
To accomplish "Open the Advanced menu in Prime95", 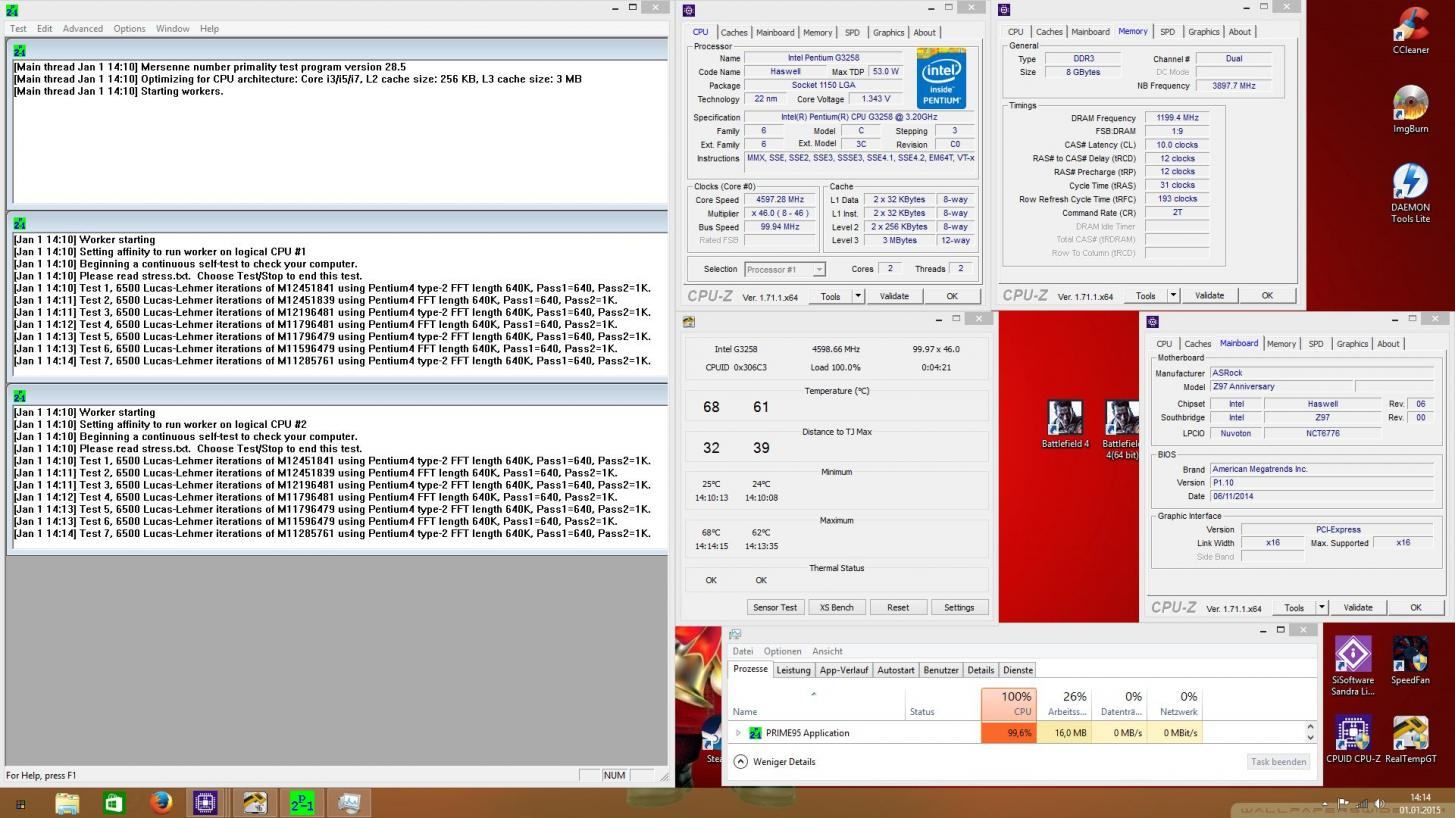I will (82, 28).
